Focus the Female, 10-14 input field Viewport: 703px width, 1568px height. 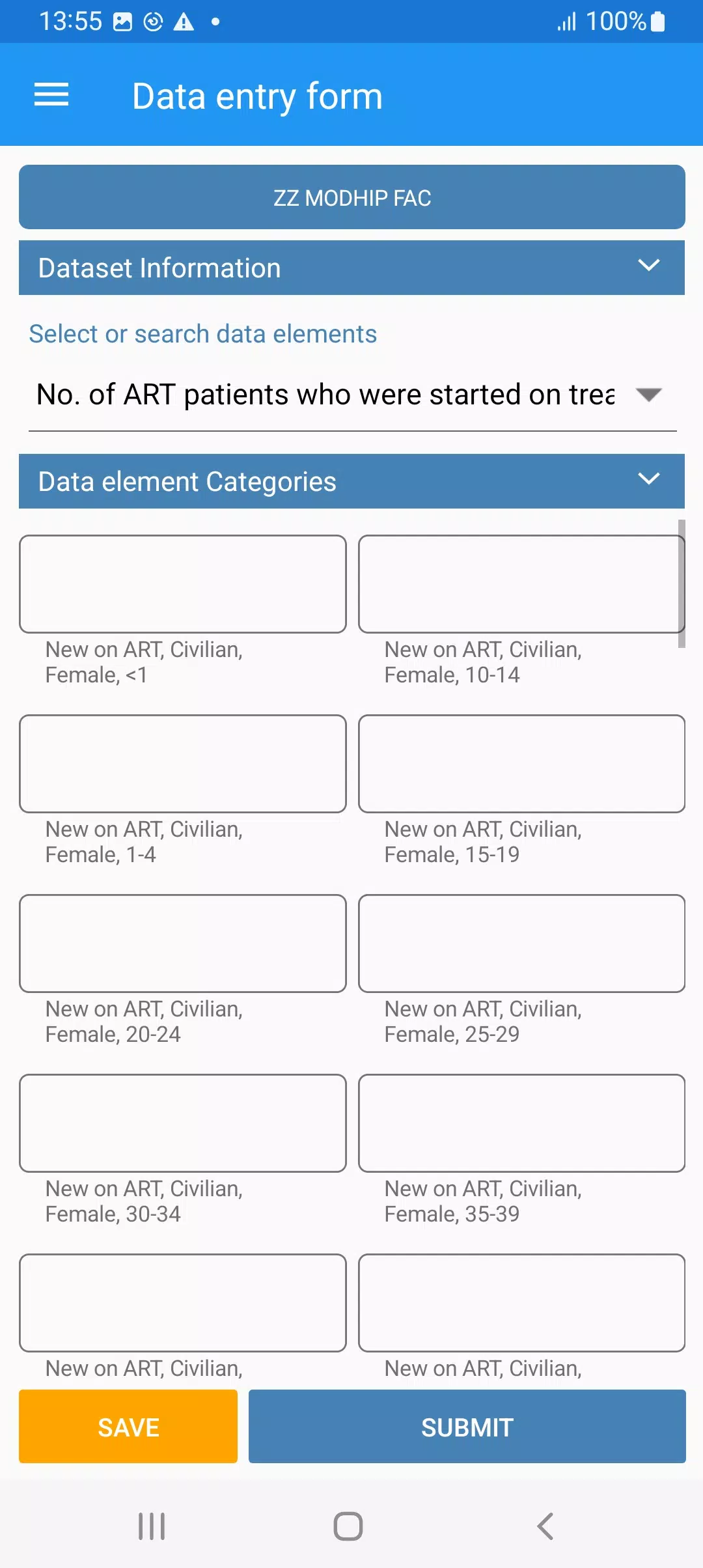pos(521,584)
